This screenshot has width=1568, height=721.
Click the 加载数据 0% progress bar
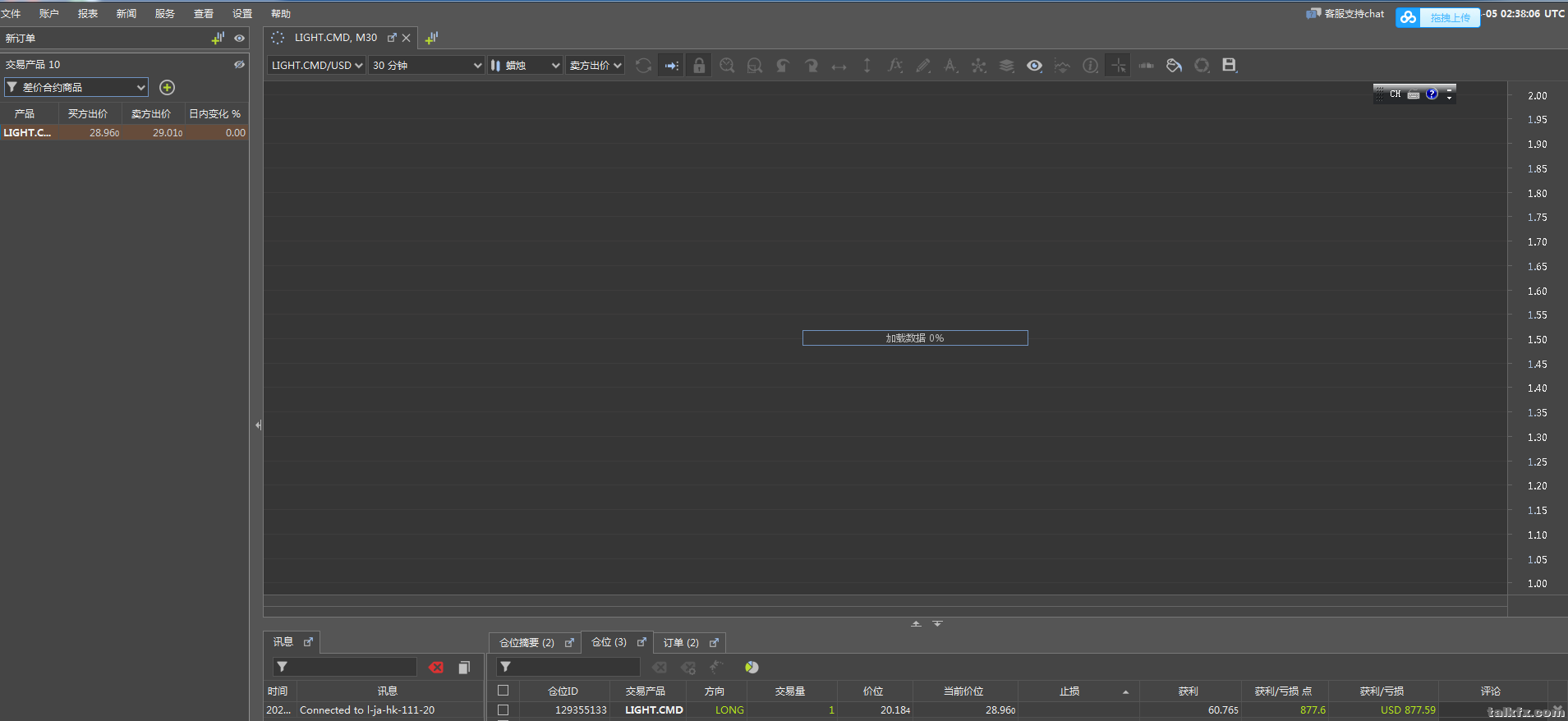[915, 338]
